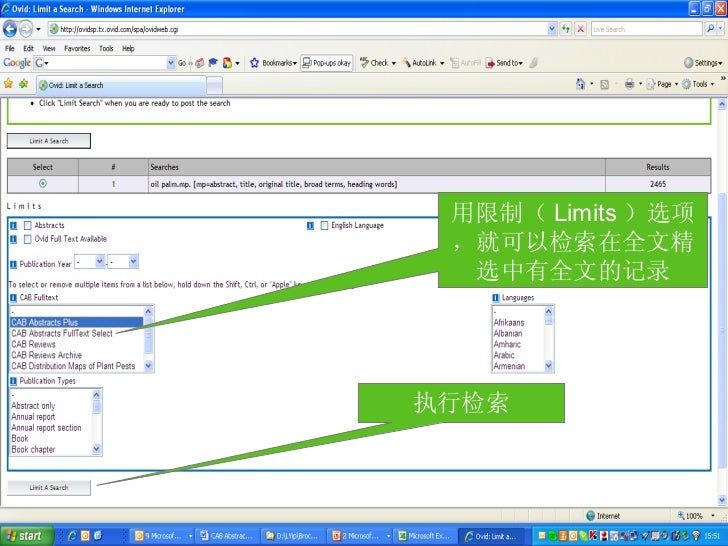Click the top Limit A Search button
728x546 pixels.
coord(49,141)
